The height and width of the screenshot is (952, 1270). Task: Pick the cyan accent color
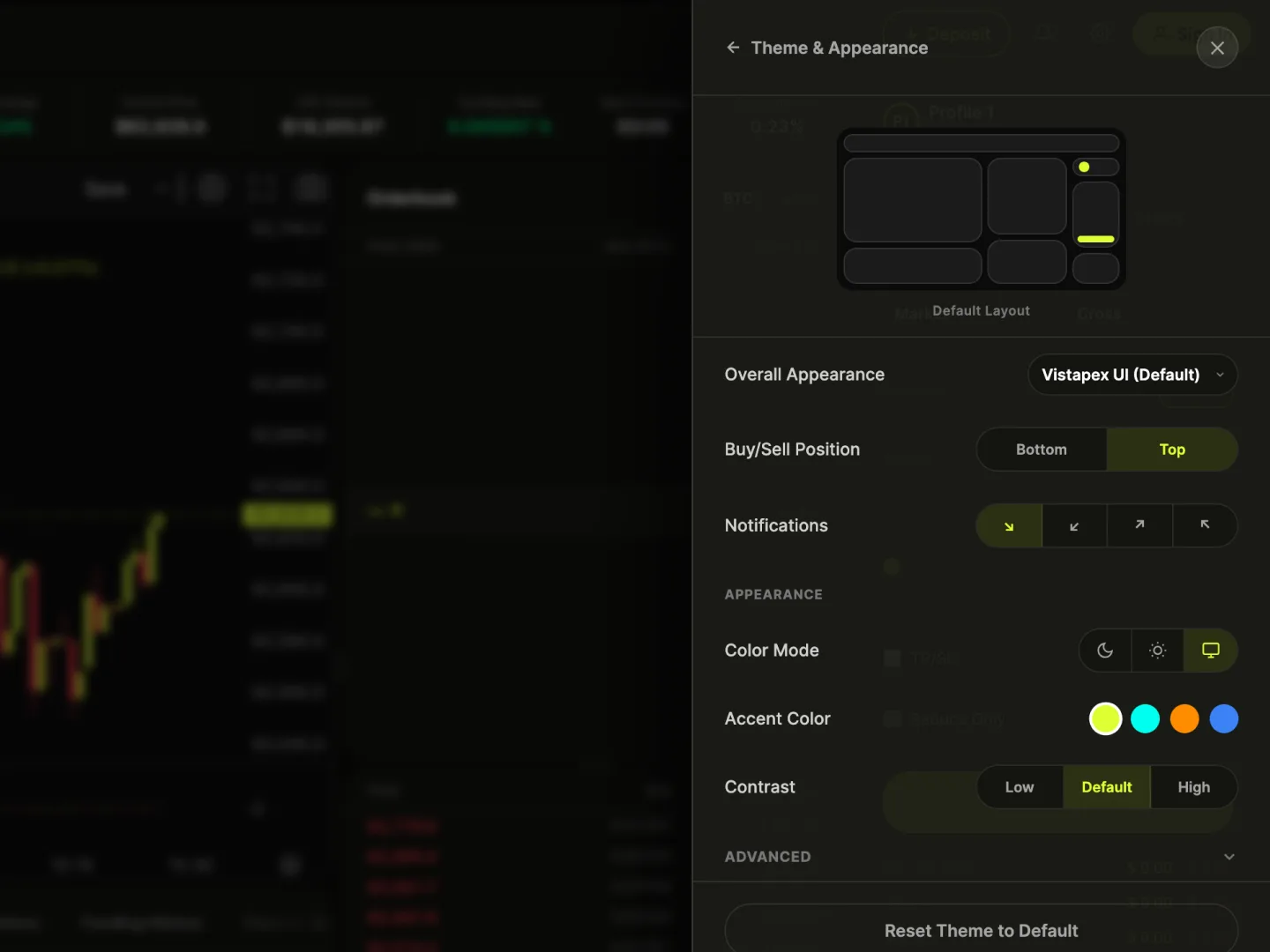[x=1145, y=719]
